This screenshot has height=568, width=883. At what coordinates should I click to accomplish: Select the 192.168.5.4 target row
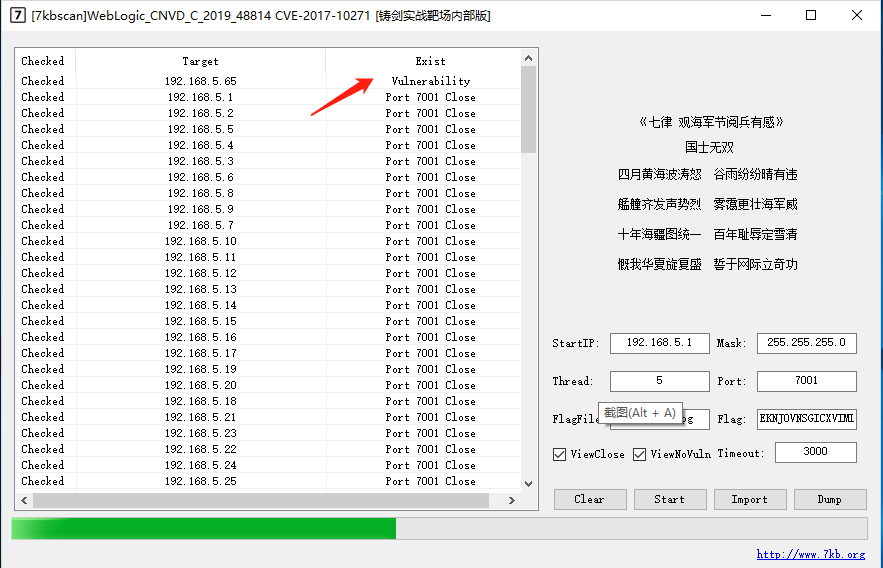click(x=268, y=145)
